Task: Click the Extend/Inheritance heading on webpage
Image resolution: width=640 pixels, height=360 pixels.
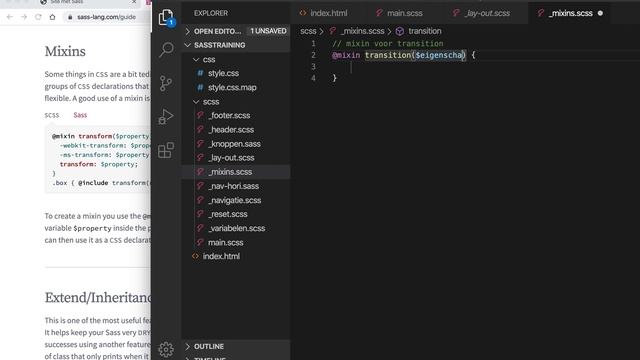Action: 98,298
